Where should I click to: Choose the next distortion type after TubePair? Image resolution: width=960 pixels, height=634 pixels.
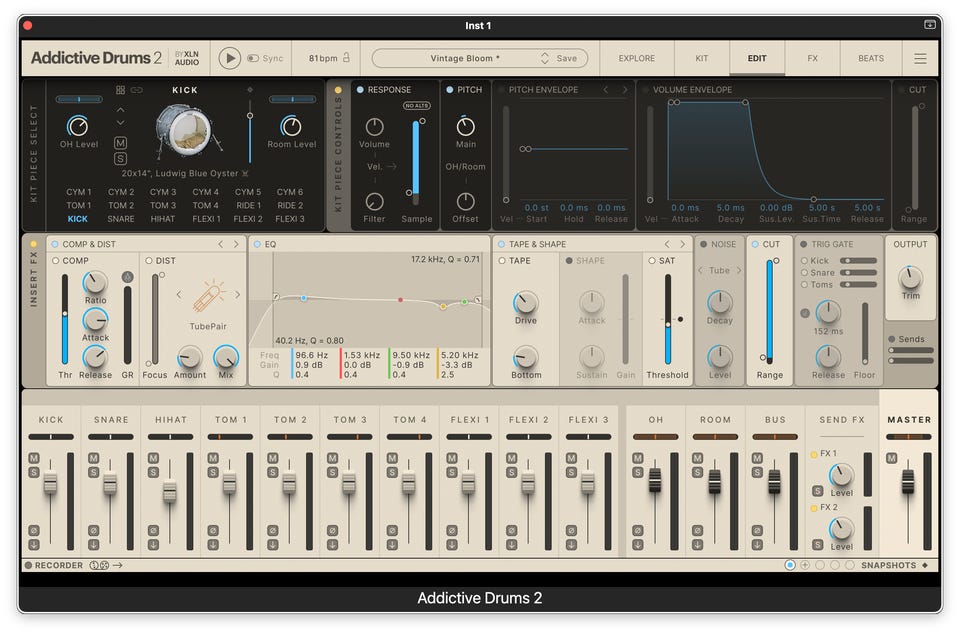pos(238,294)
